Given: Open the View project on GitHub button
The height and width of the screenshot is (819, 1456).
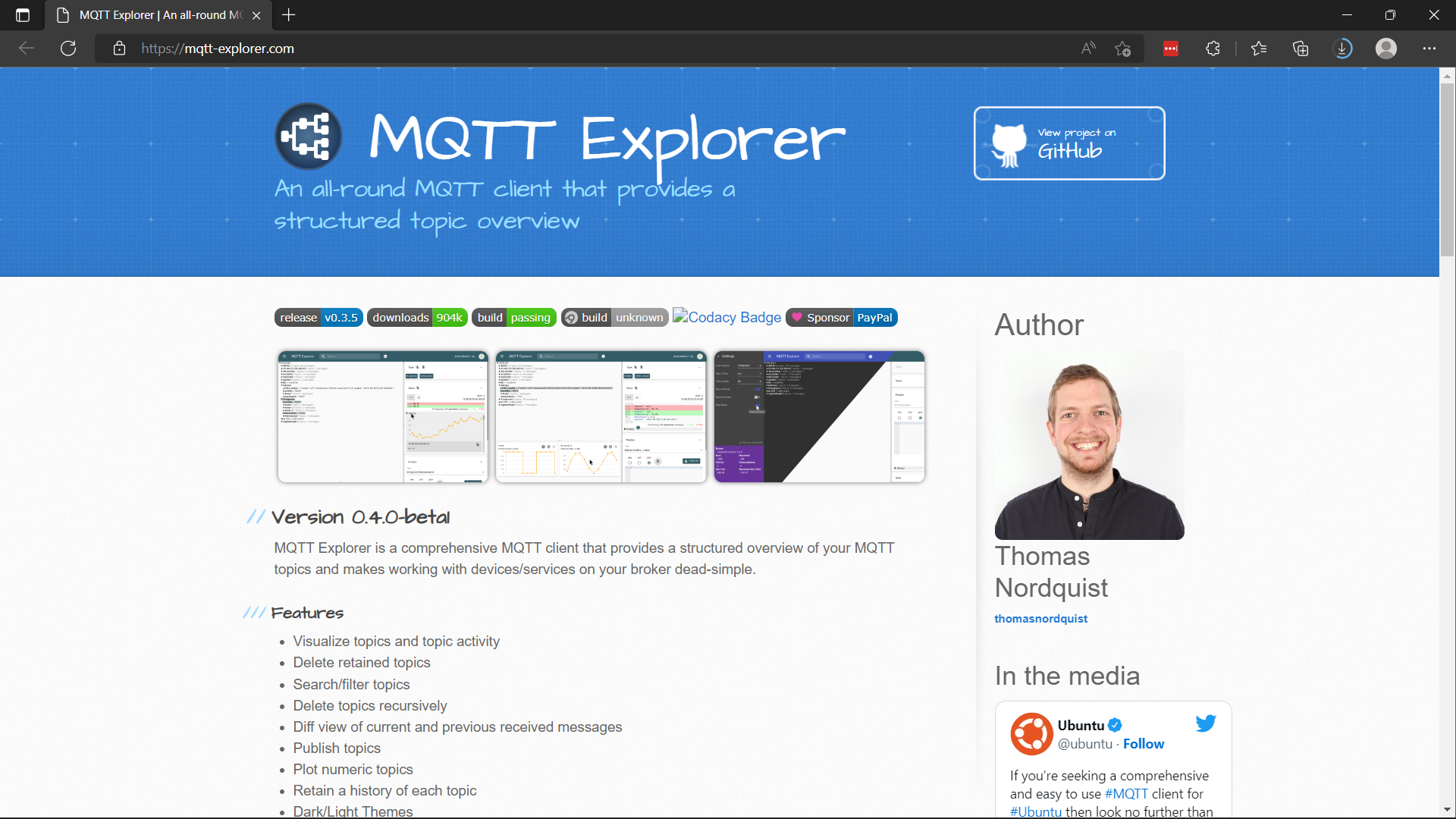Looking at the screenshot, I should (1069, 143).
